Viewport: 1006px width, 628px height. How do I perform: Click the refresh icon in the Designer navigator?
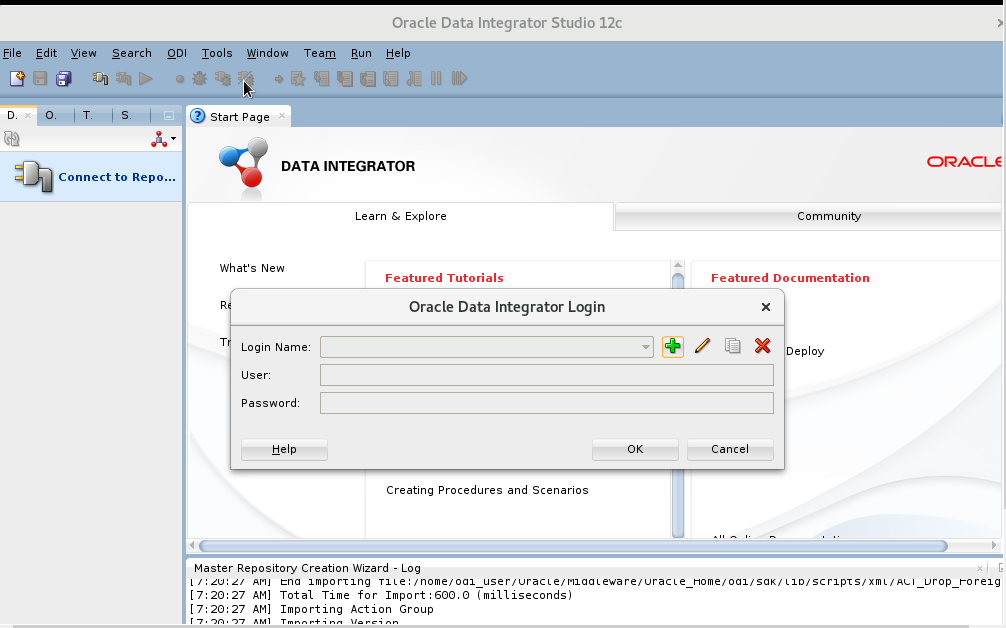point(12,138)
